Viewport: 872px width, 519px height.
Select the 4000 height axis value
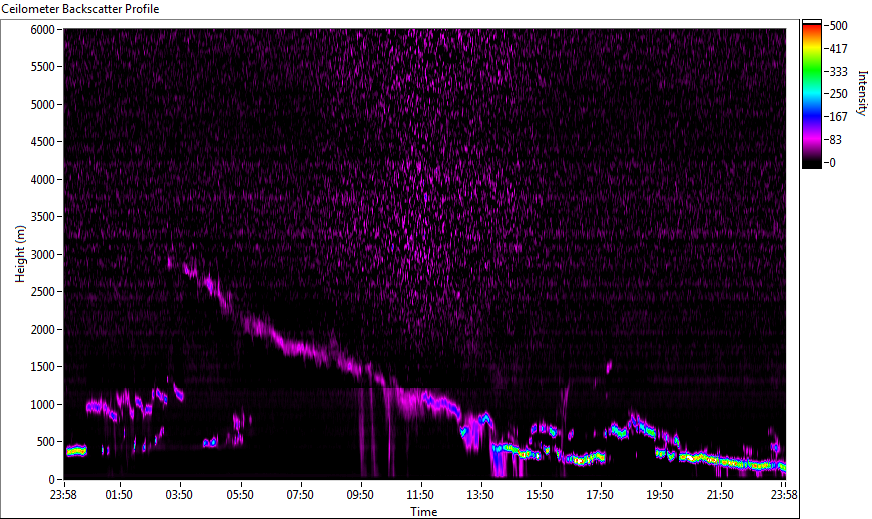42,180
